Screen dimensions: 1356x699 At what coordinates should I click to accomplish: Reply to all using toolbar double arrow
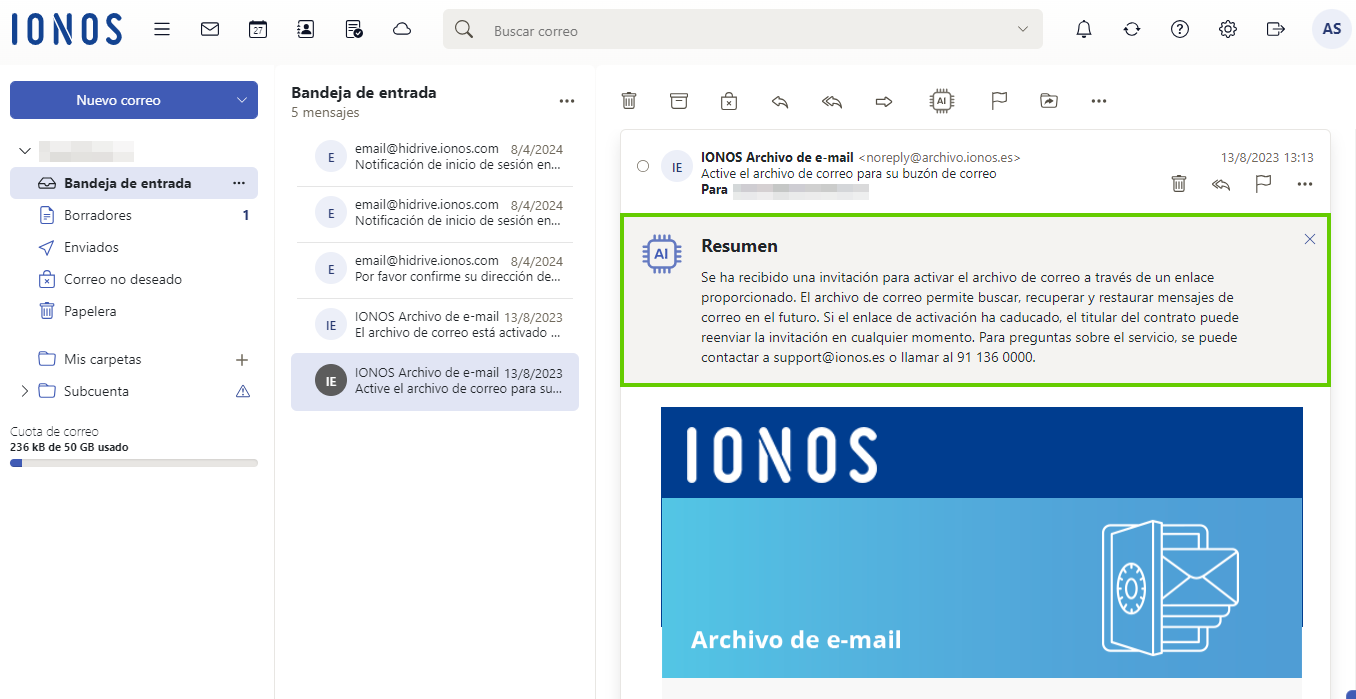tap(832, 100)
